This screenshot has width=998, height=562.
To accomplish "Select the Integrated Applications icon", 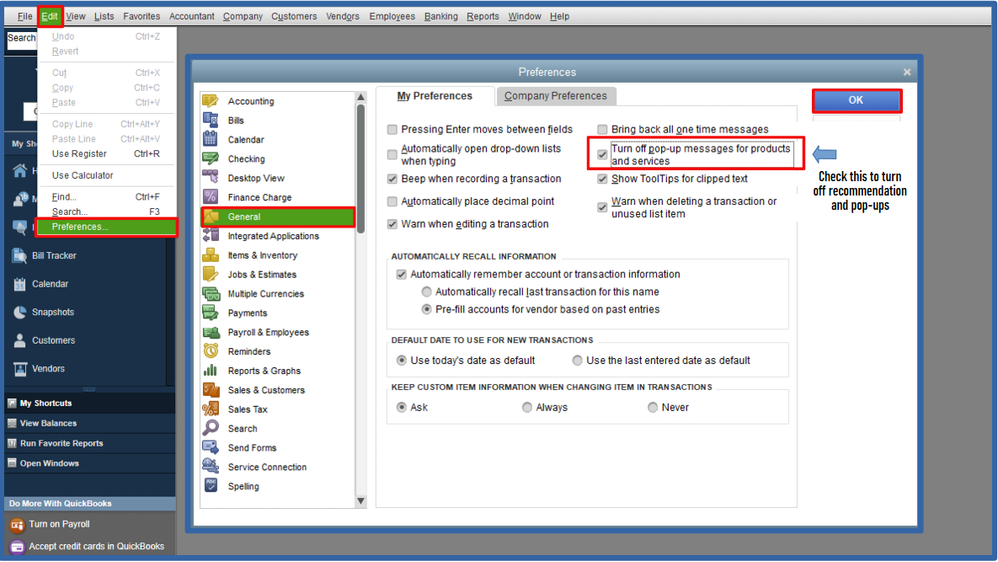I will [211, 235].
